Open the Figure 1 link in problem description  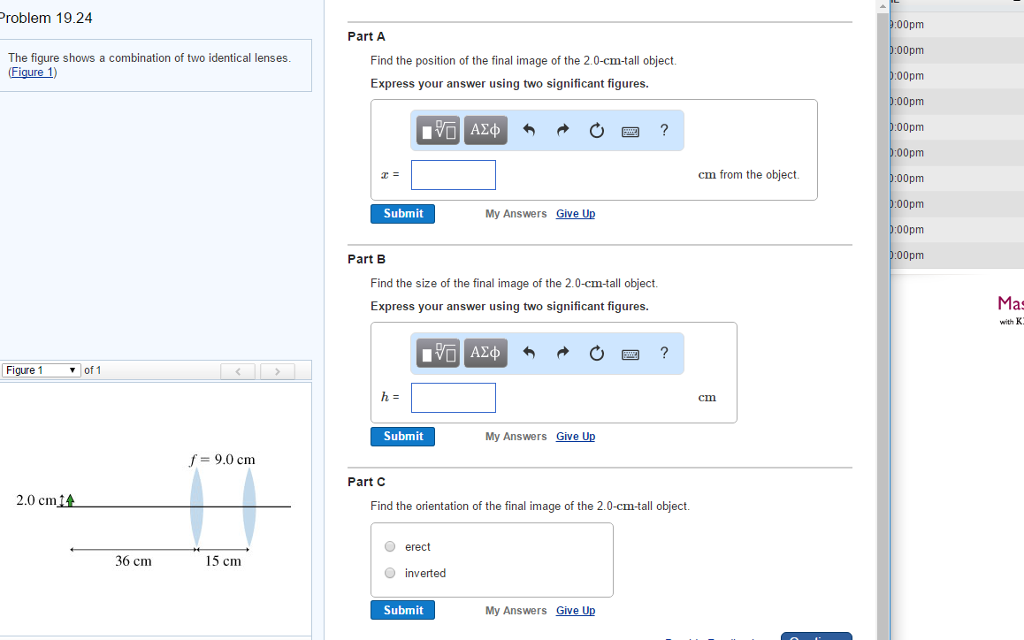32,71
